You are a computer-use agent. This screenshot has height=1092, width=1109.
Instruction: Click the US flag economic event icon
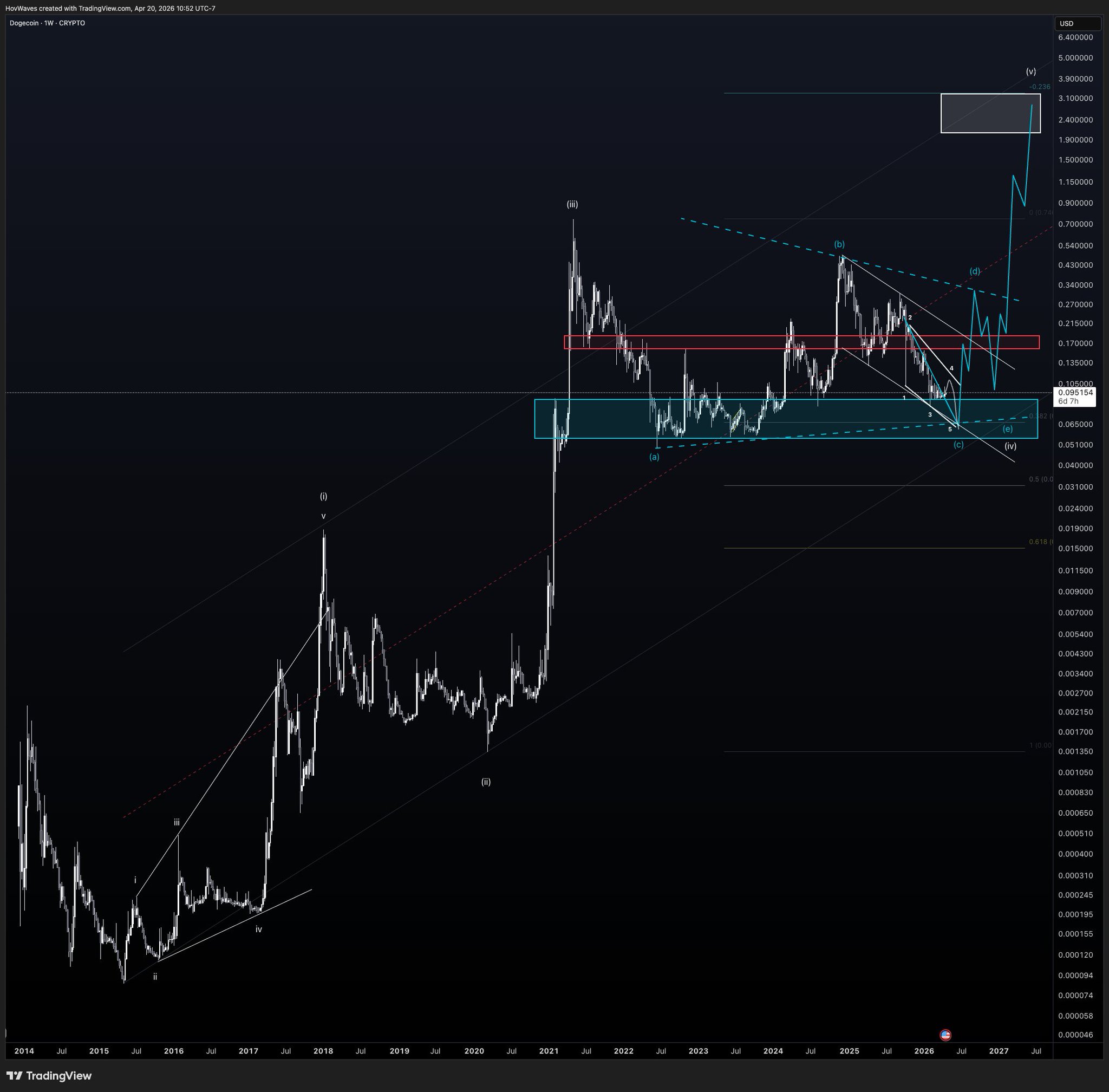click(x=945, y=1035)
